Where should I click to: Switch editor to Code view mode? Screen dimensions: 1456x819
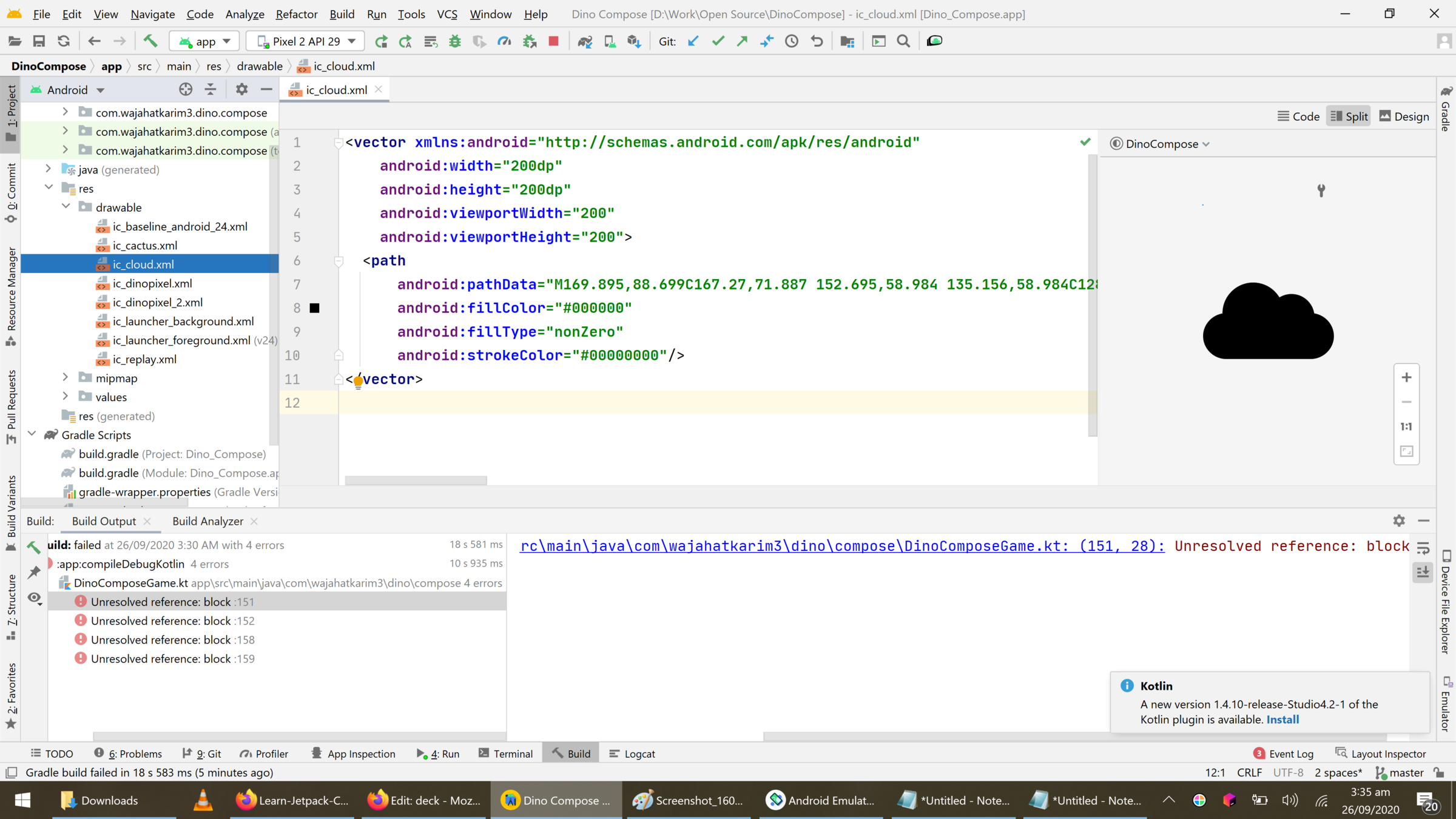[x=1298, y=116]
